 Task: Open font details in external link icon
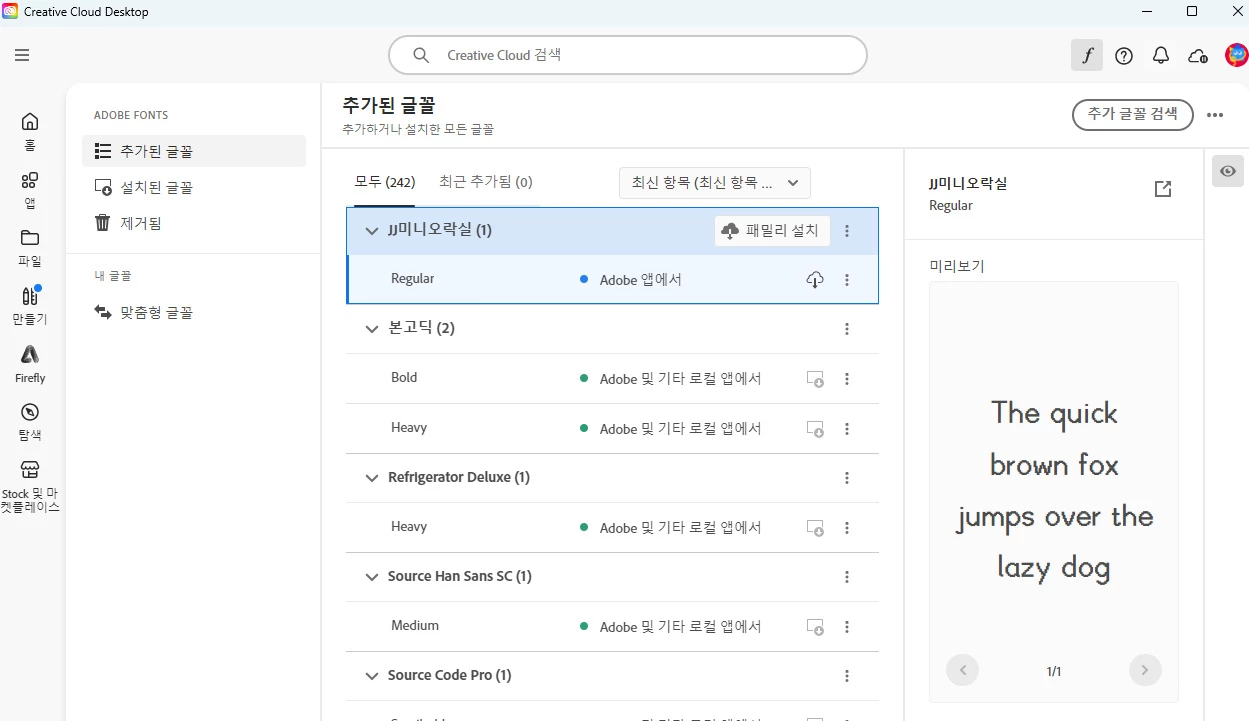pyautogui.click(x=1162, y=189)
